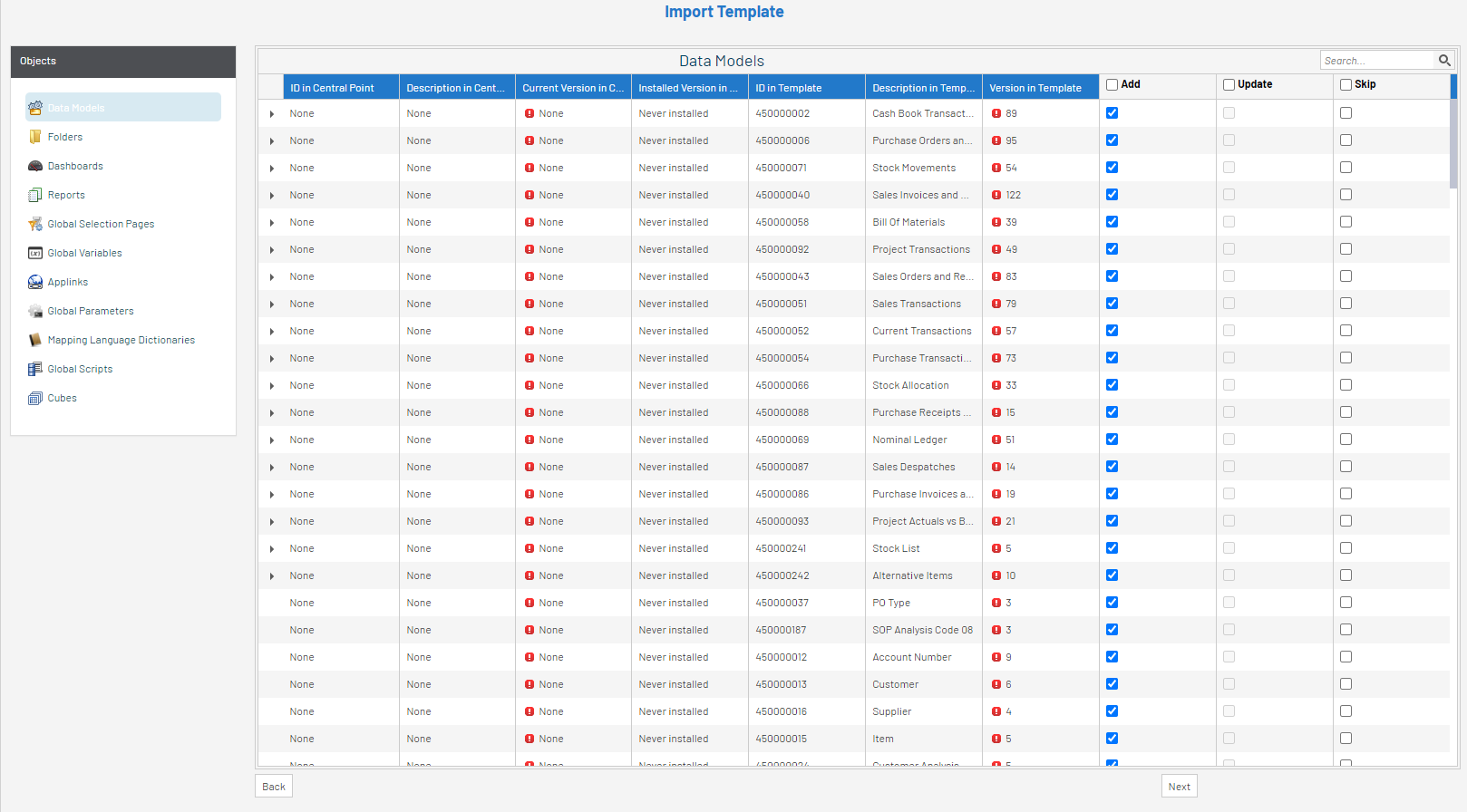Check the Skip header checkbox
1467x812 pixels.
[1346, 85]
